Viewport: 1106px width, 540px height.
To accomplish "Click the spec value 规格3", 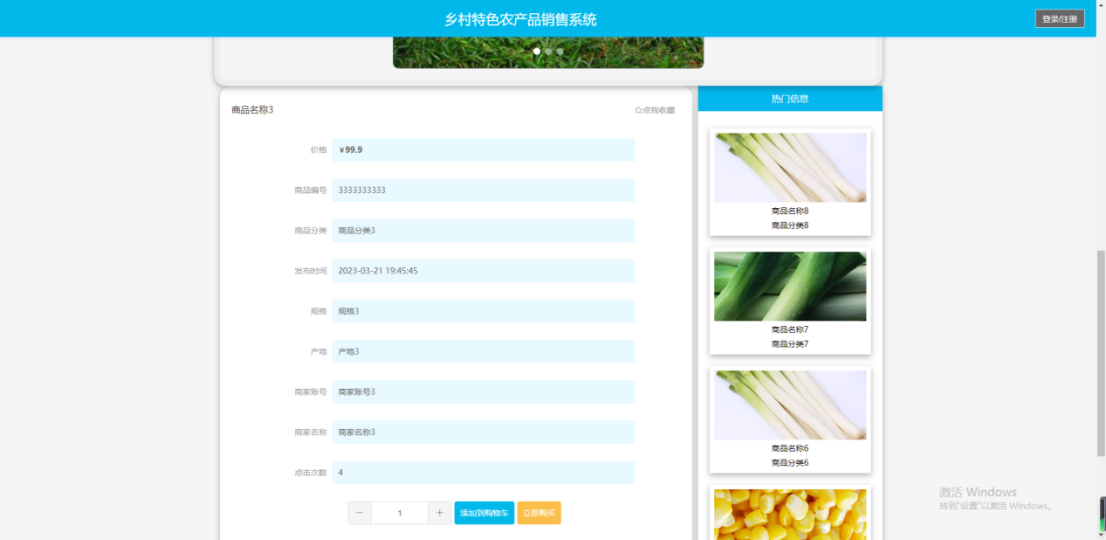I will tap(348, 311).
